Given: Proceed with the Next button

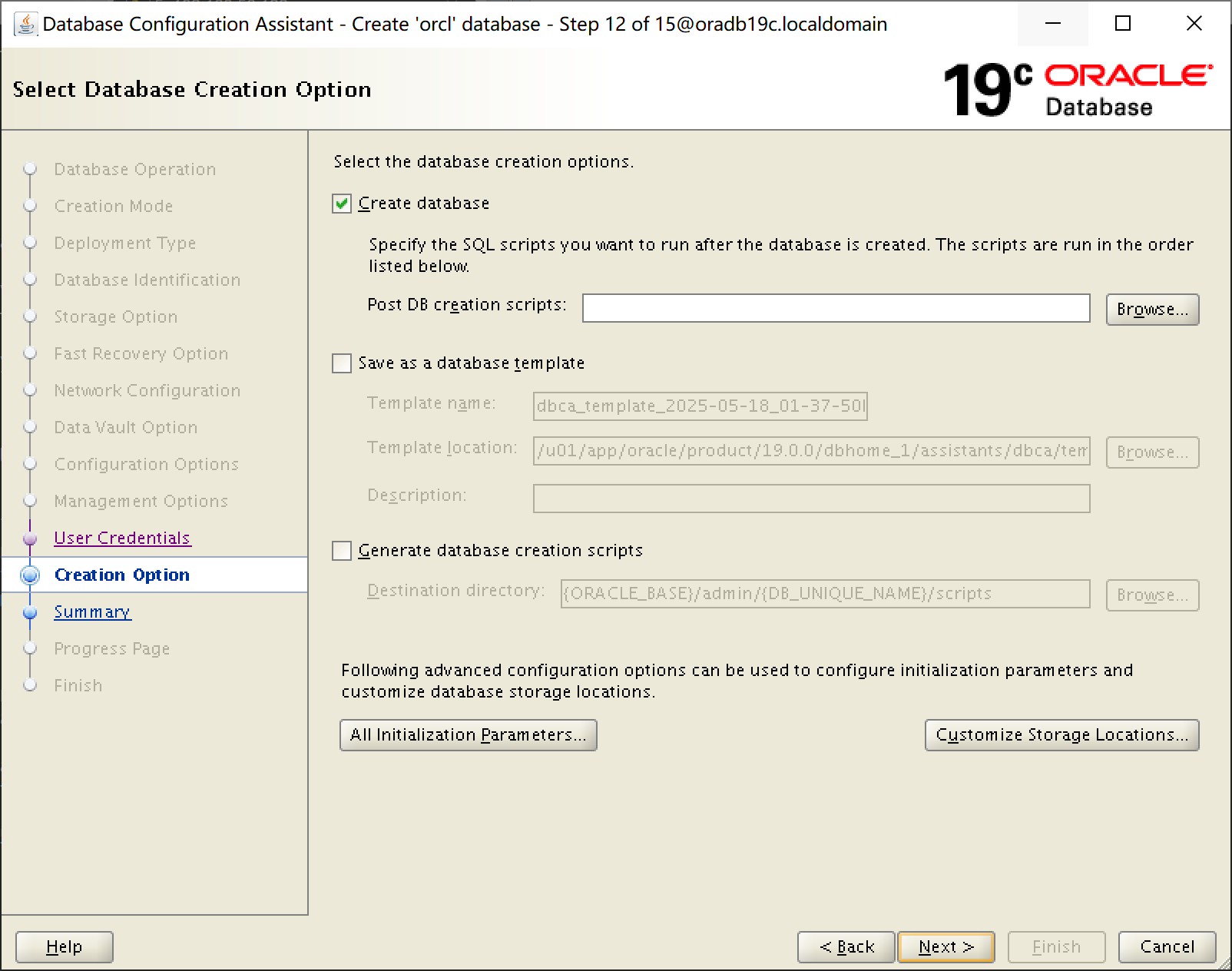Looking at the screenshot, I should (946, 947).
